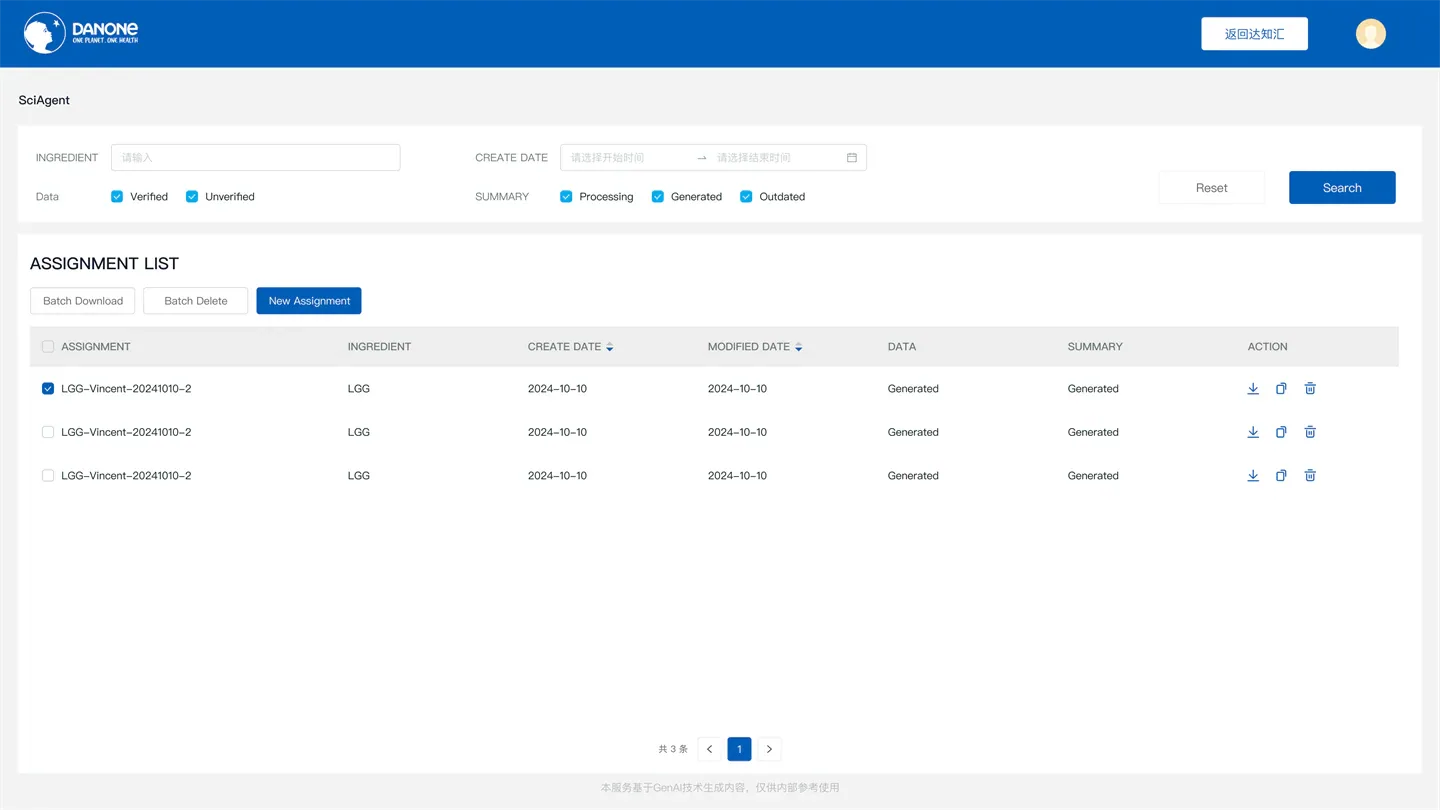Sort by CREATE DATE column arrows
The height and width of the screenshot is (810, 1440).
pyautogui.click(x=610, y=347)
